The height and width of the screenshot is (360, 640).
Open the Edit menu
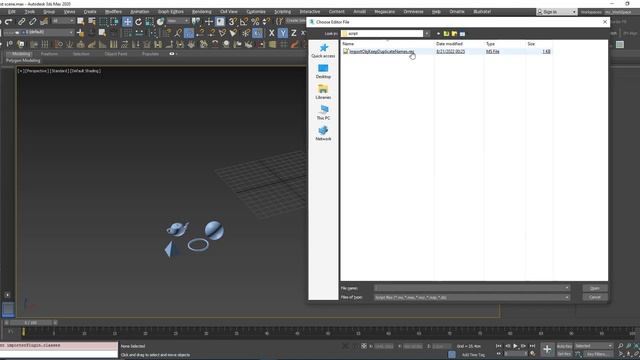(11, 12)
